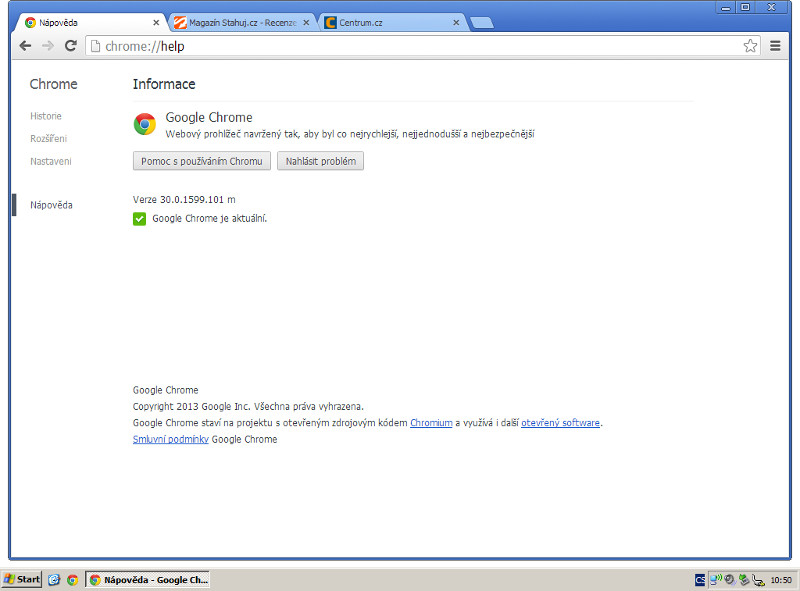Image resolution: width=800 pixels, height=591 pixels.
Task: Open the Smluvní podmínky link
Action: point(170,439)
